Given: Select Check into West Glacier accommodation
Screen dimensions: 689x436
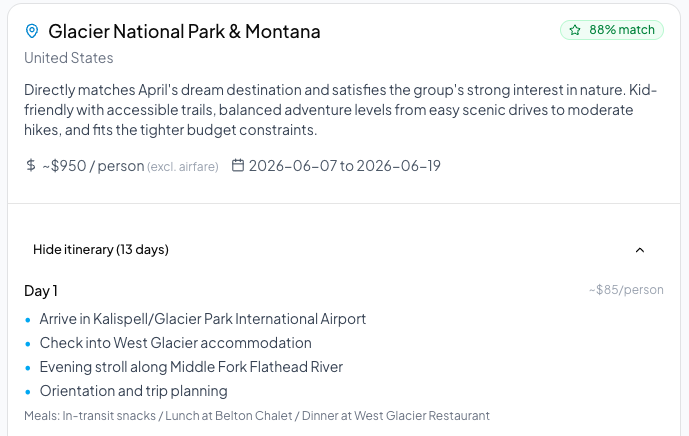Looking at the screenshot, I should click(175, 343).
